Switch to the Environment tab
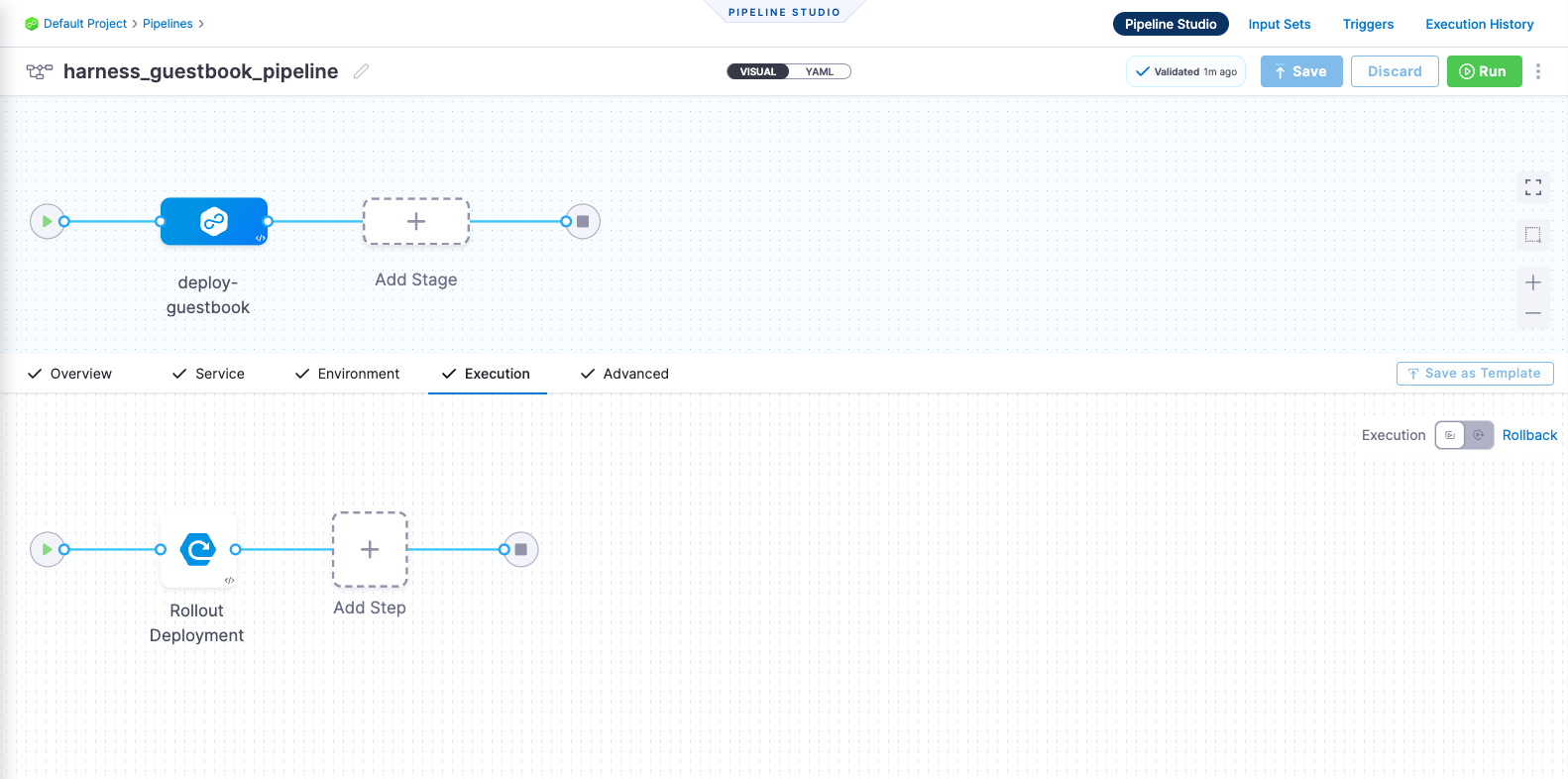This screenshot has height=779, width=1568. 348,374
